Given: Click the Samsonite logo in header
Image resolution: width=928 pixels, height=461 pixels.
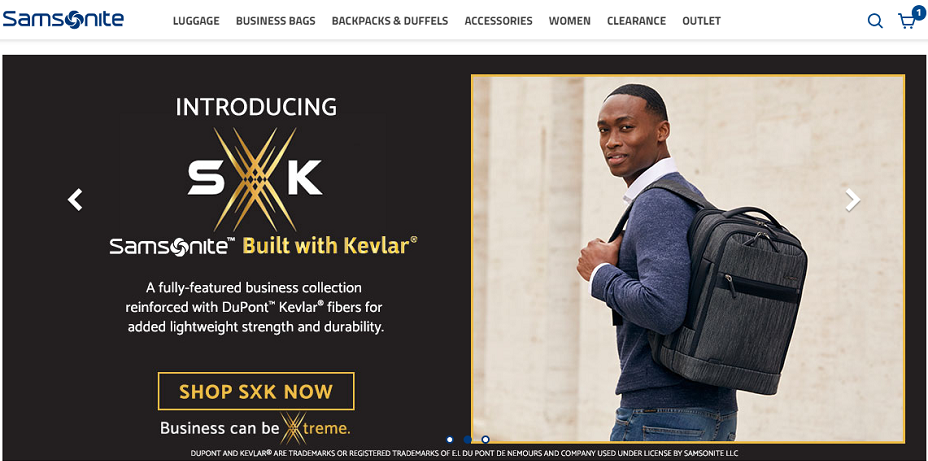Looking at the screenshot, I should (63, 19).
